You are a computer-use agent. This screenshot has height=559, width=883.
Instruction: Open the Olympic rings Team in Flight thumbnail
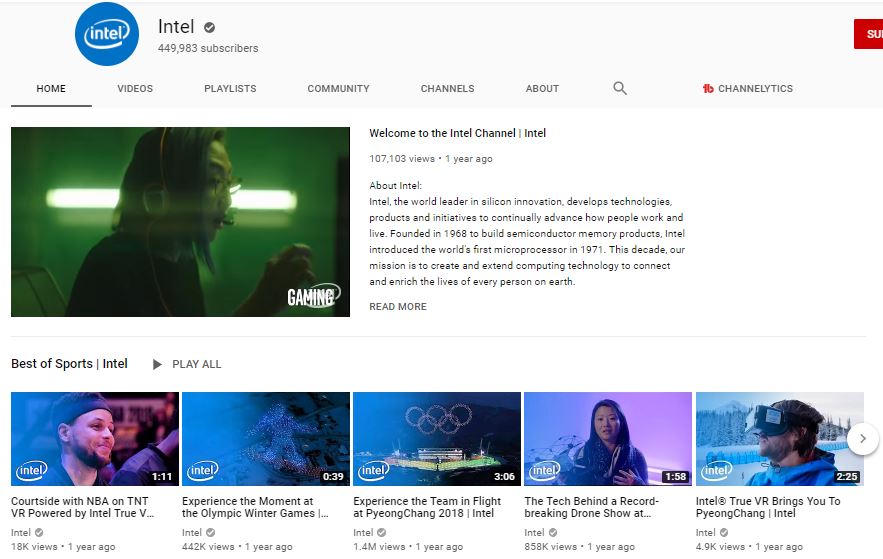tap(437, 439)
